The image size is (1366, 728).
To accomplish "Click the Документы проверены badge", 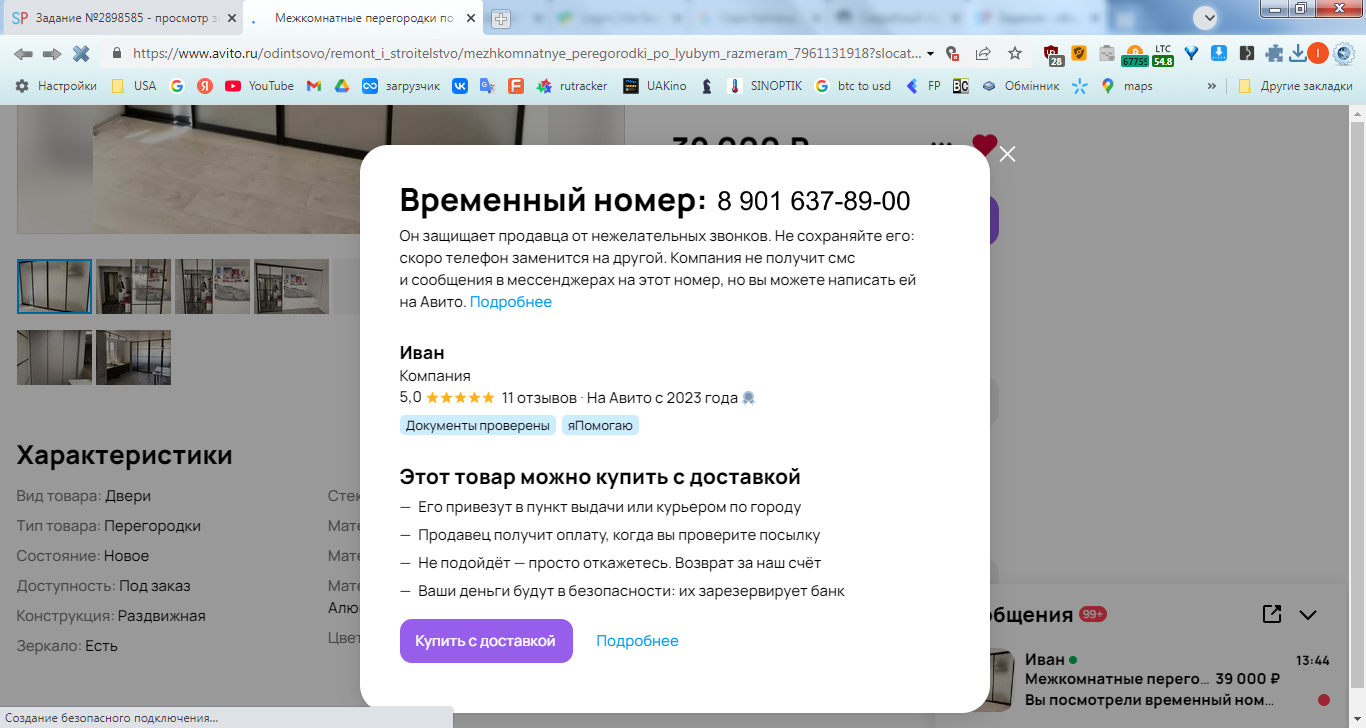I will 478,425.
